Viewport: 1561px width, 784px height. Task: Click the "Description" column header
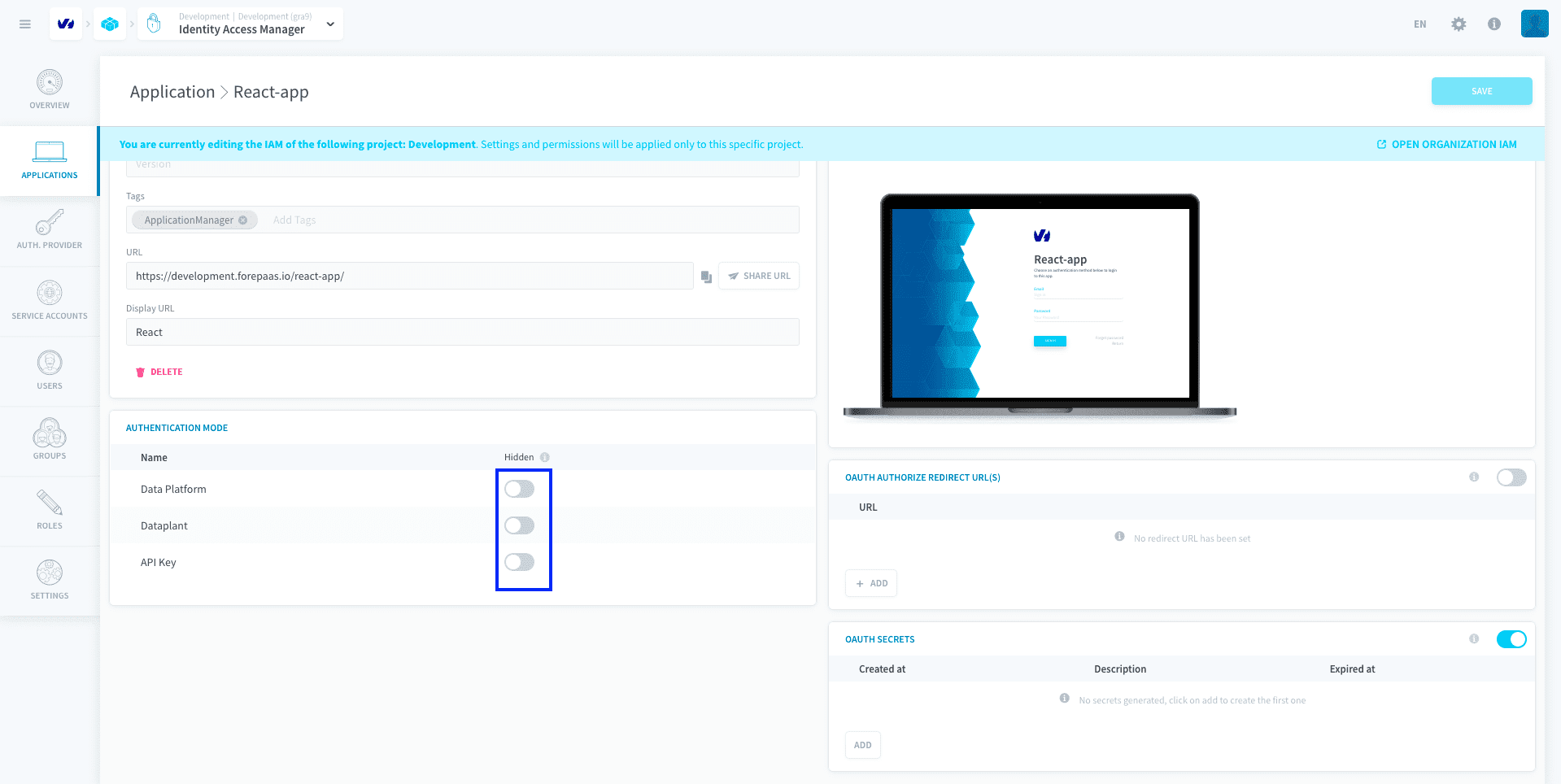click(x=1120, y=669)
